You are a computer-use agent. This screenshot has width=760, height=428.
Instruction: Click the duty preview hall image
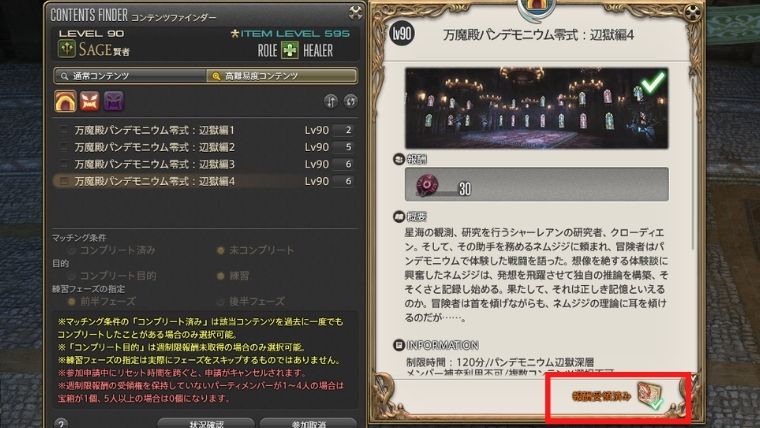pyautogui.click(x=537, y=108)
